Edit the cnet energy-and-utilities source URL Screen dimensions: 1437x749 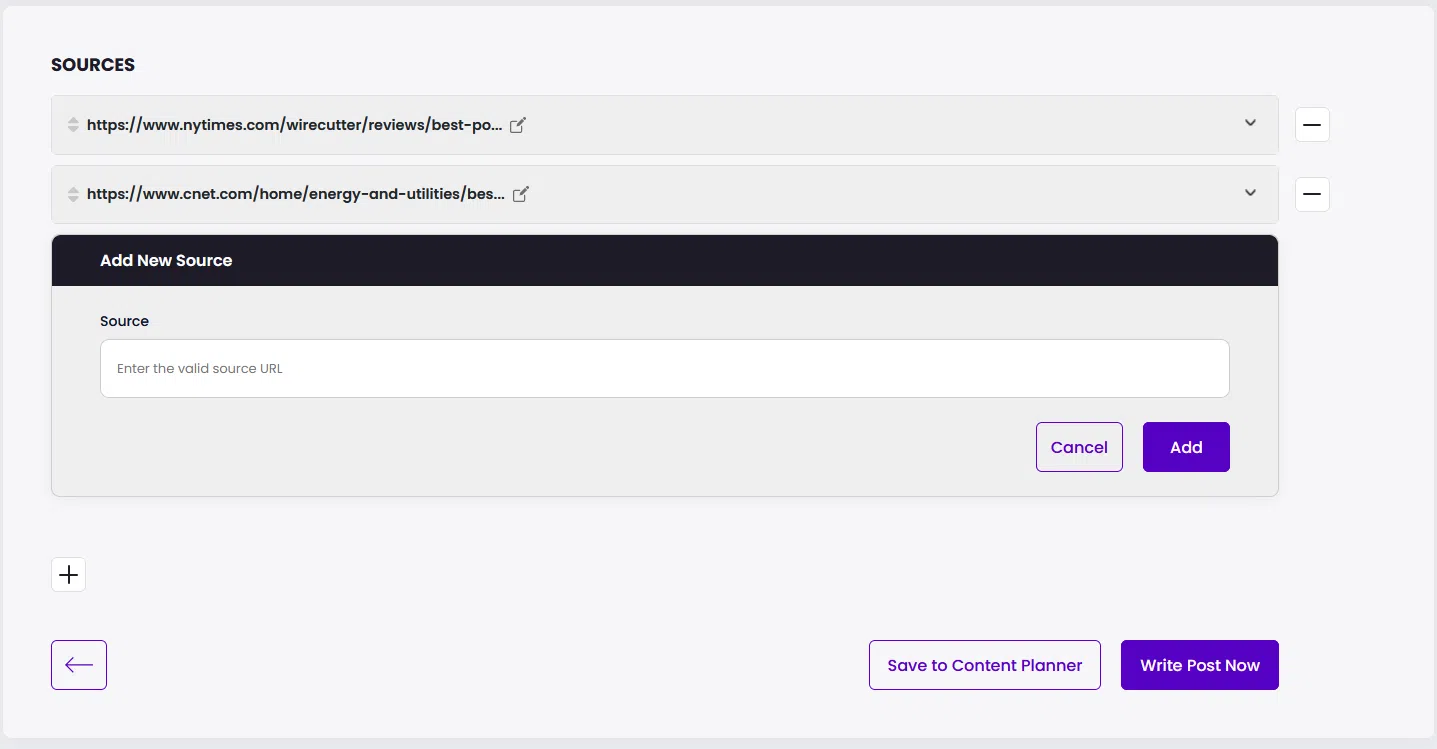[x=520, y=194]
